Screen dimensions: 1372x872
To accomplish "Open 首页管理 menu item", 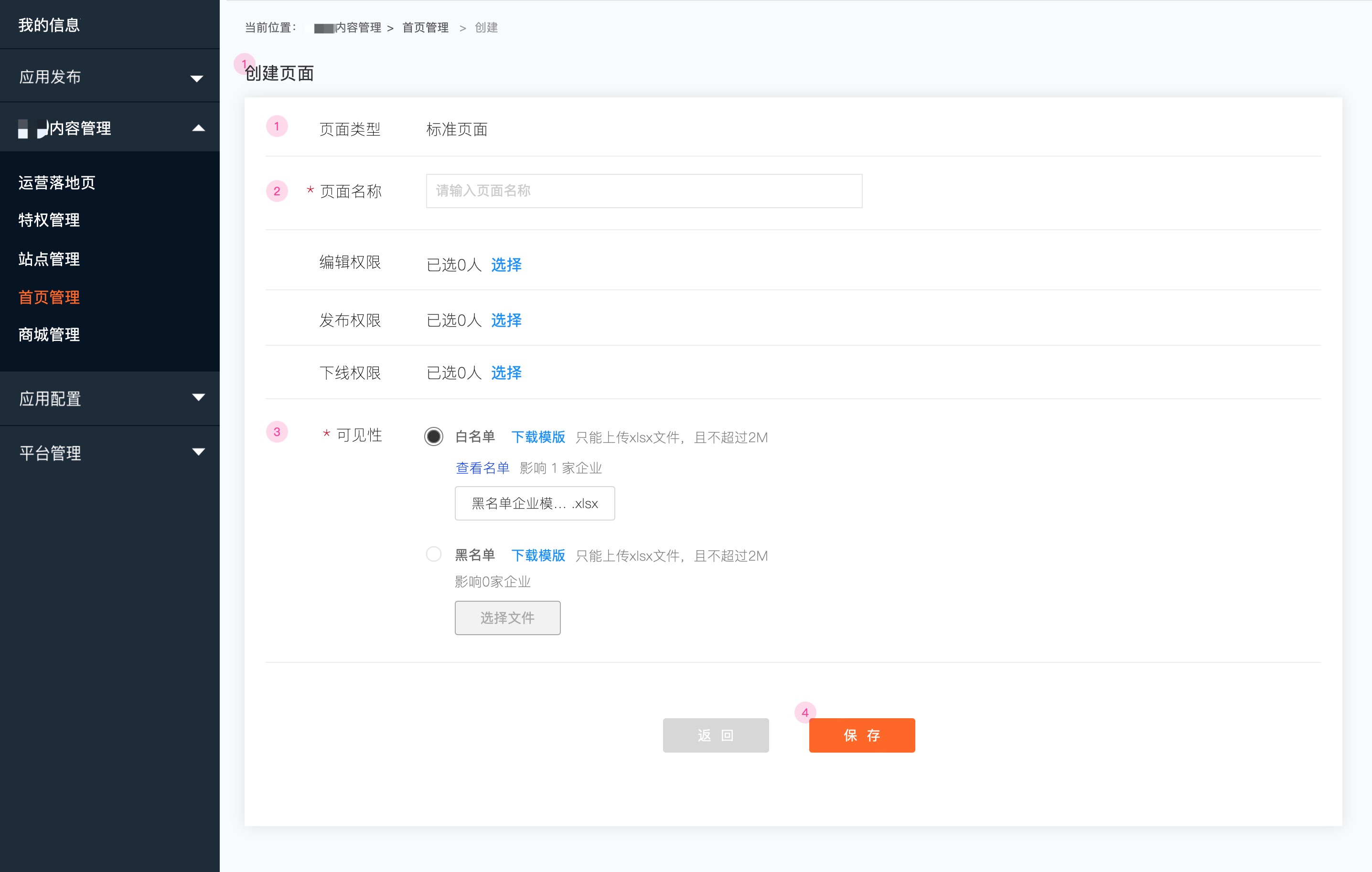I will tap(49, 298).
